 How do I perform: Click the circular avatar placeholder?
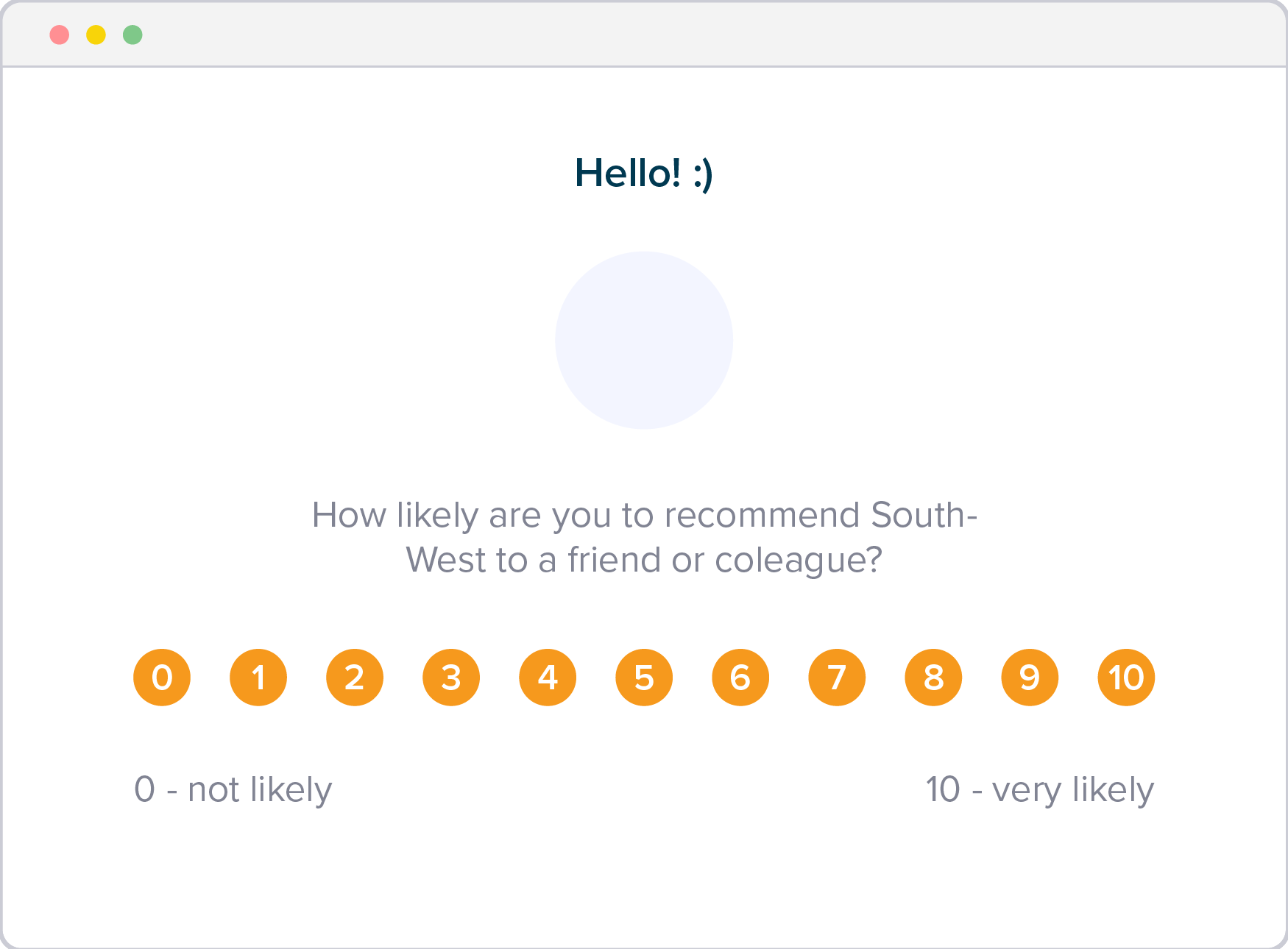[644, 340]
